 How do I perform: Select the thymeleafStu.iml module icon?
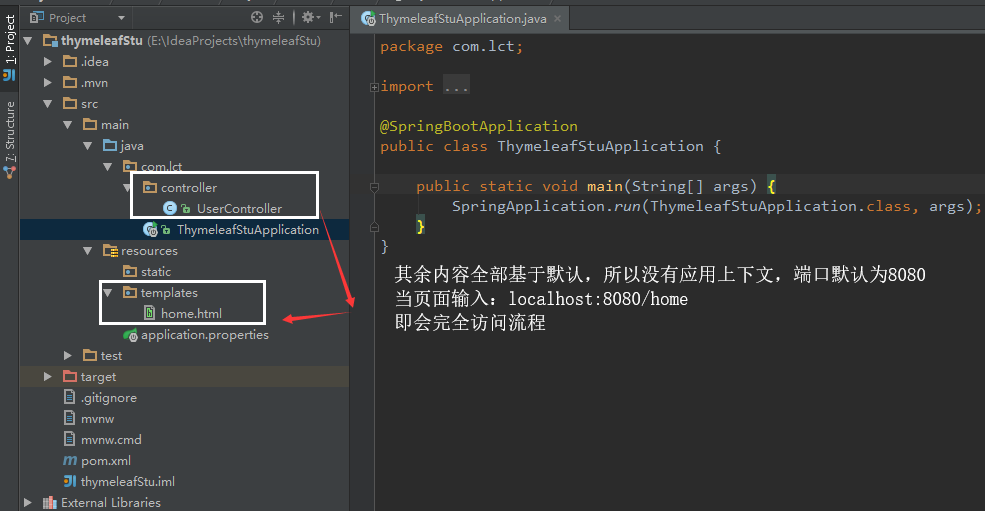[x=70, y=481]
